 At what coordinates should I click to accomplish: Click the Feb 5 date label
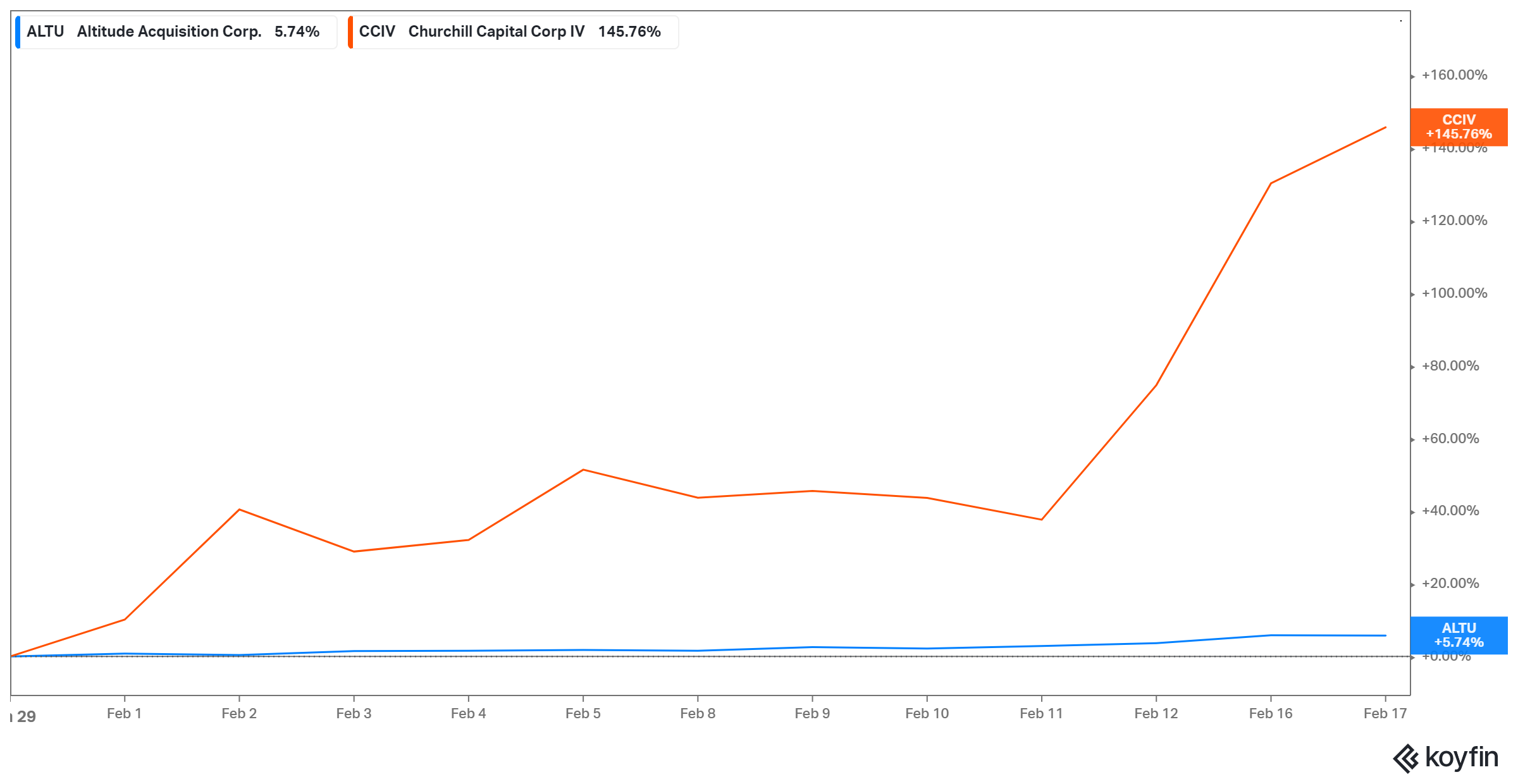(583, 713)
